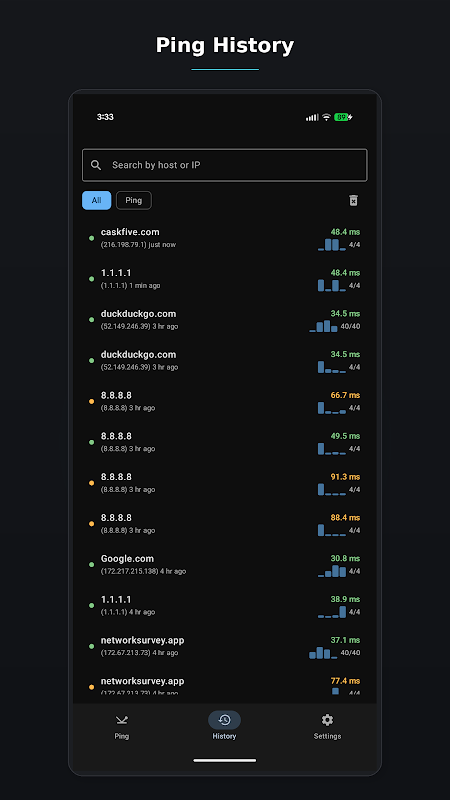
Task: Select the 8.8.8.8 entry with 91.3 ms
Action: point(224,483)
